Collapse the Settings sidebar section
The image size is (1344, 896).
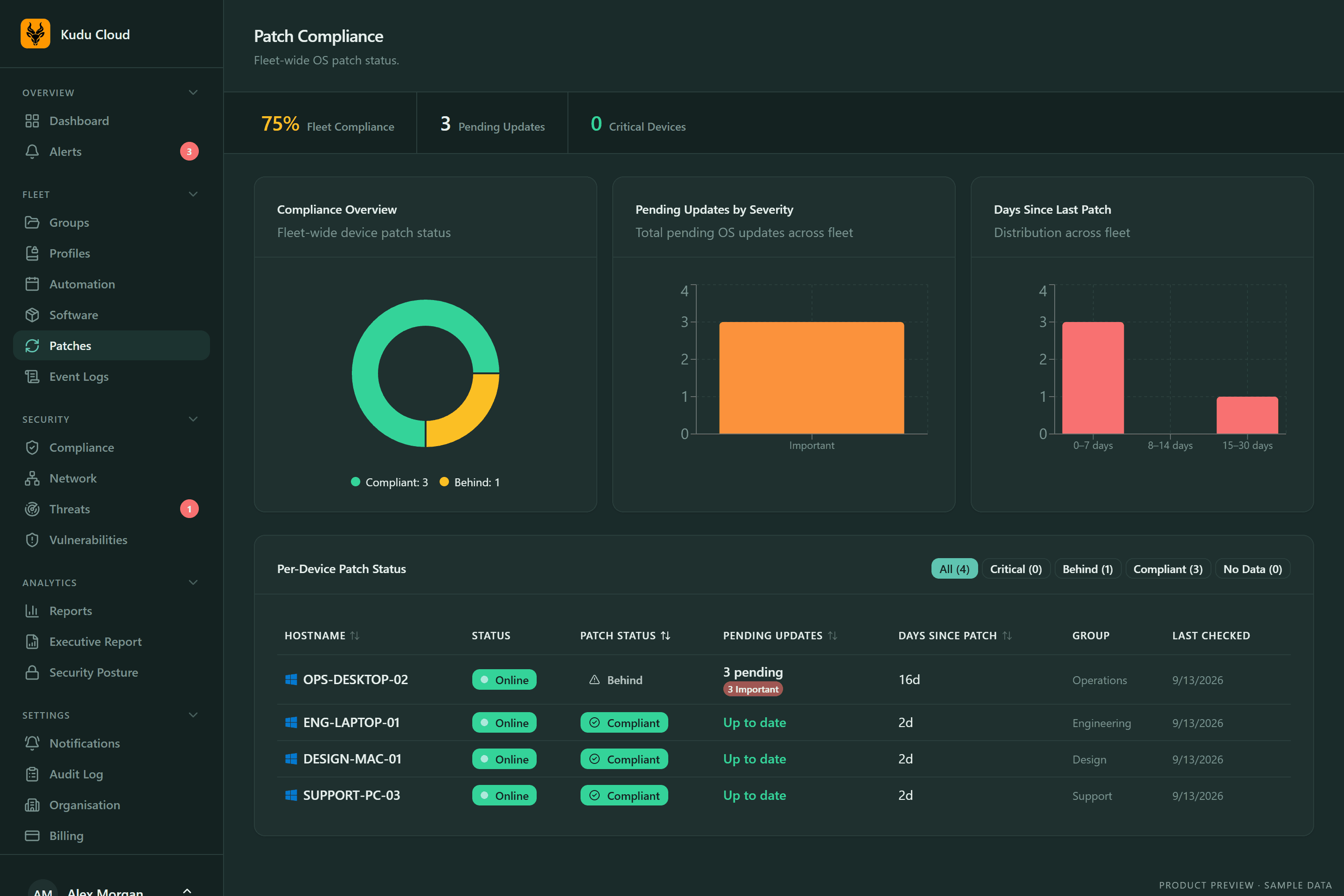(193, 715)
